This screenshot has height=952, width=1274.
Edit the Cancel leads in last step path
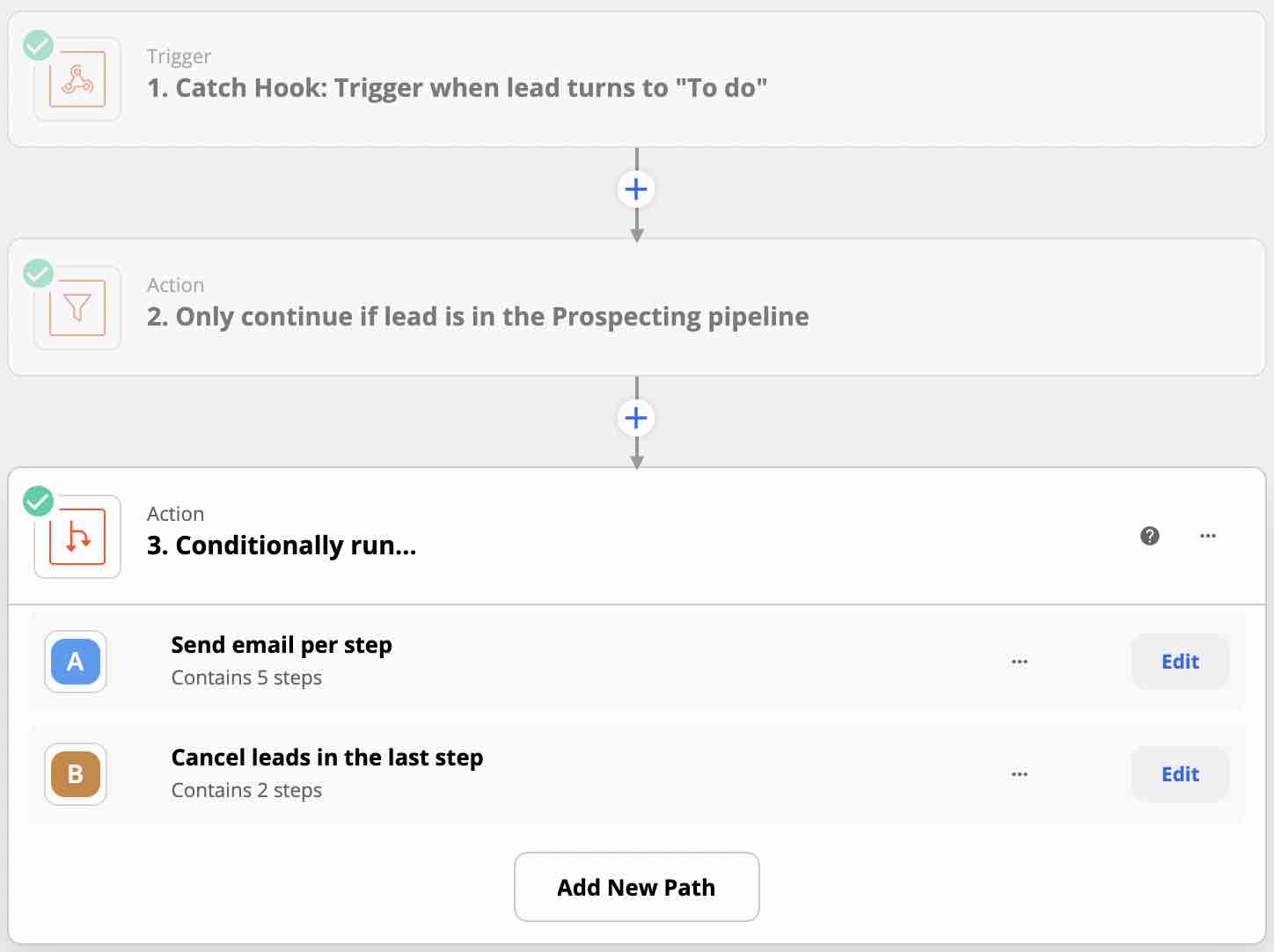[1179, 774]
